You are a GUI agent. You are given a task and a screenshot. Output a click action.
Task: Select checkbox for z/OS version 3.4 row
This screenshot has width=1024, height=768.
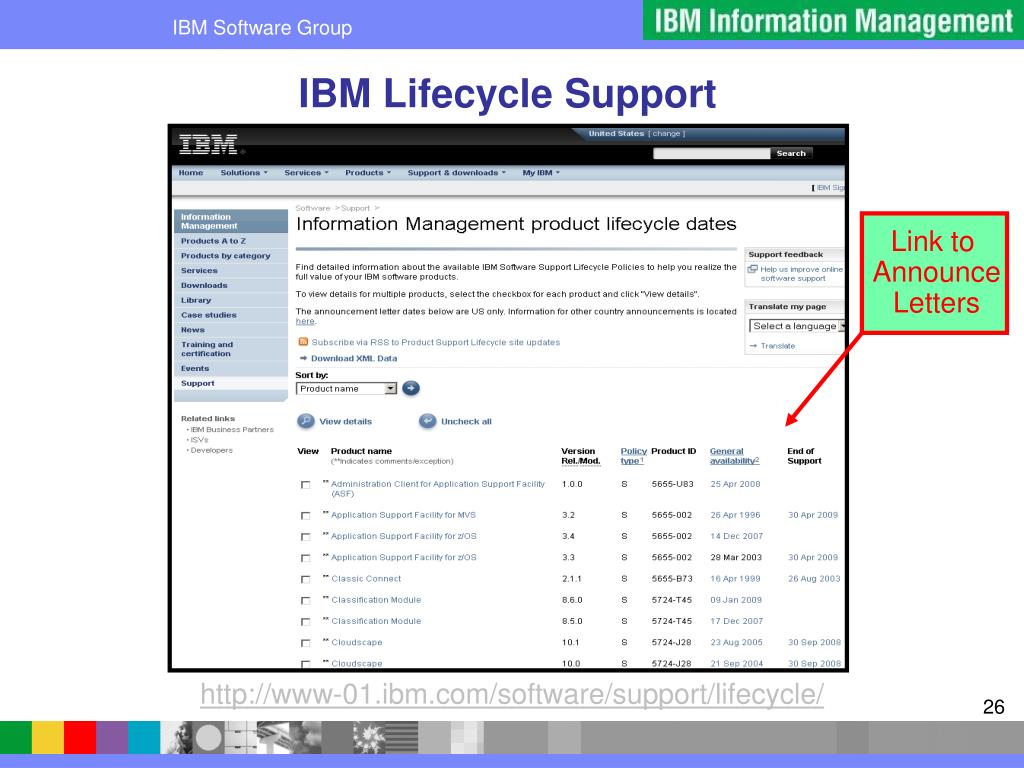305,537
